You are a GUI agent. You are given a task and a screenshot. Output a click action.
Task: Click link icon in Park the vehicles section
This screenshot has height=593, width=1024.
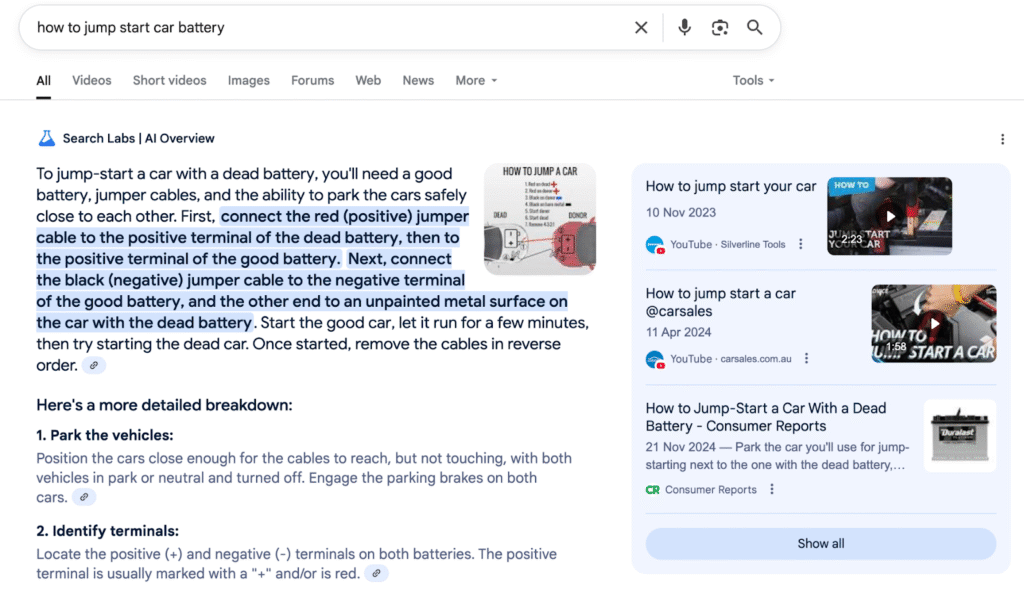tap(84, 498)
